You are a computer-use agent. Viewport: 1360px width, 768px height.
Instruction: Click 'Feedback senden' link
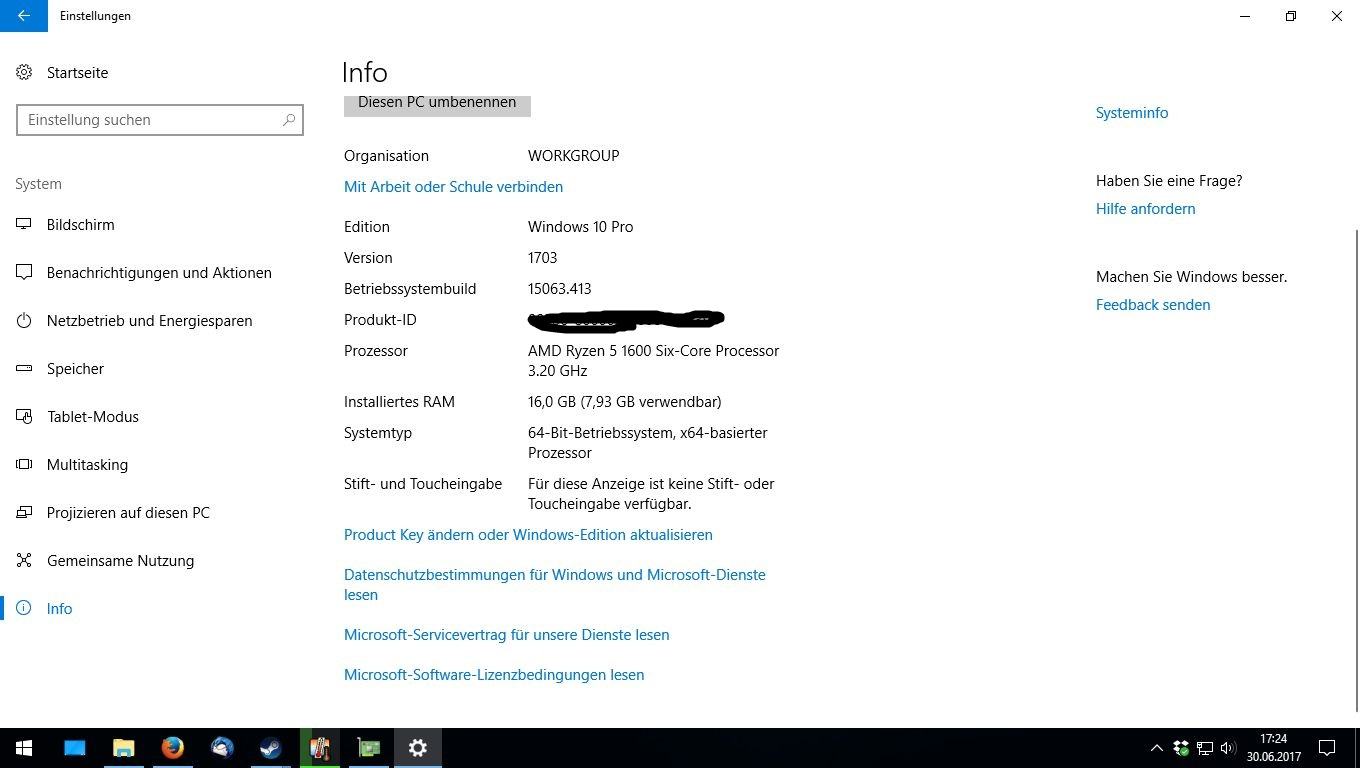tap(1153, 305)
